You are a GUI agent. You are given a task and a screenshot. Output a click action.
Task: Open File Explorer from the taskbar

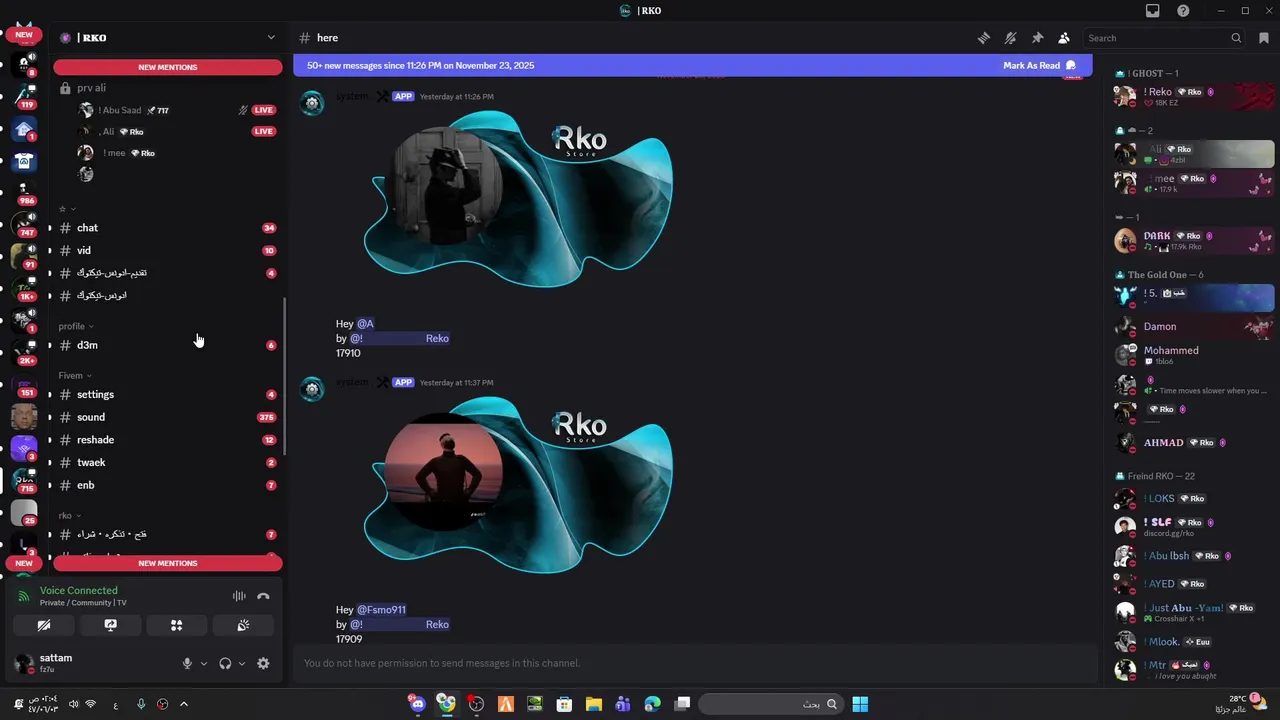coord(594,704)
